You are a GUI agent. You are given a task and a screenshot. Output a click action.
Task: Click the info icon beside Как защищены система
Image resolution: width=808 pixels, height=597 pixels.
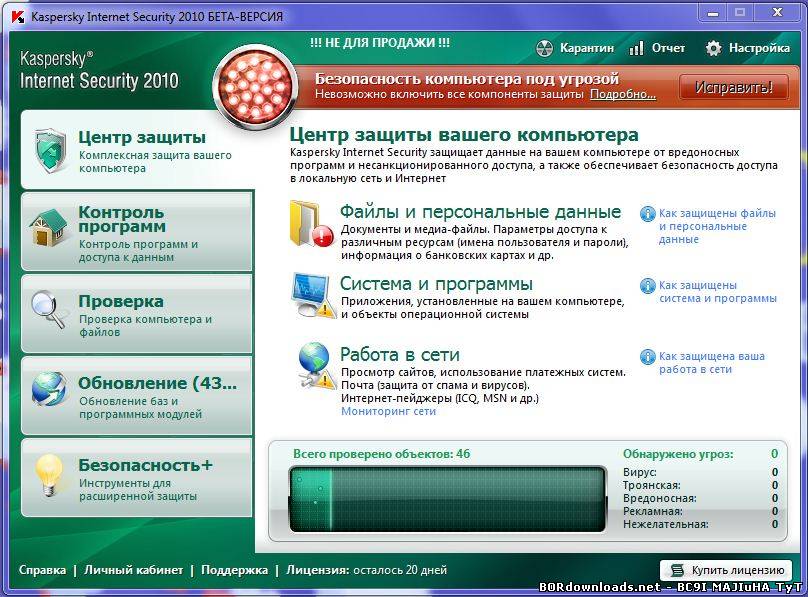(647, 285)
